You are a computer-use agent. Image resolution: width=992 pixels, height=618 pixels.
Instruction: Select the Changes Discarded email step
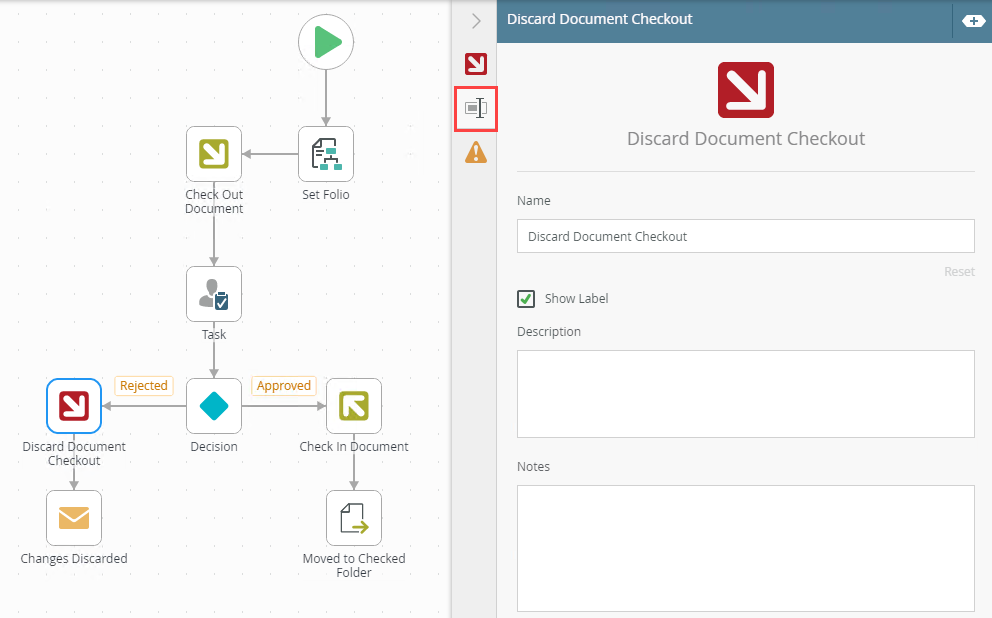point(74,518)
